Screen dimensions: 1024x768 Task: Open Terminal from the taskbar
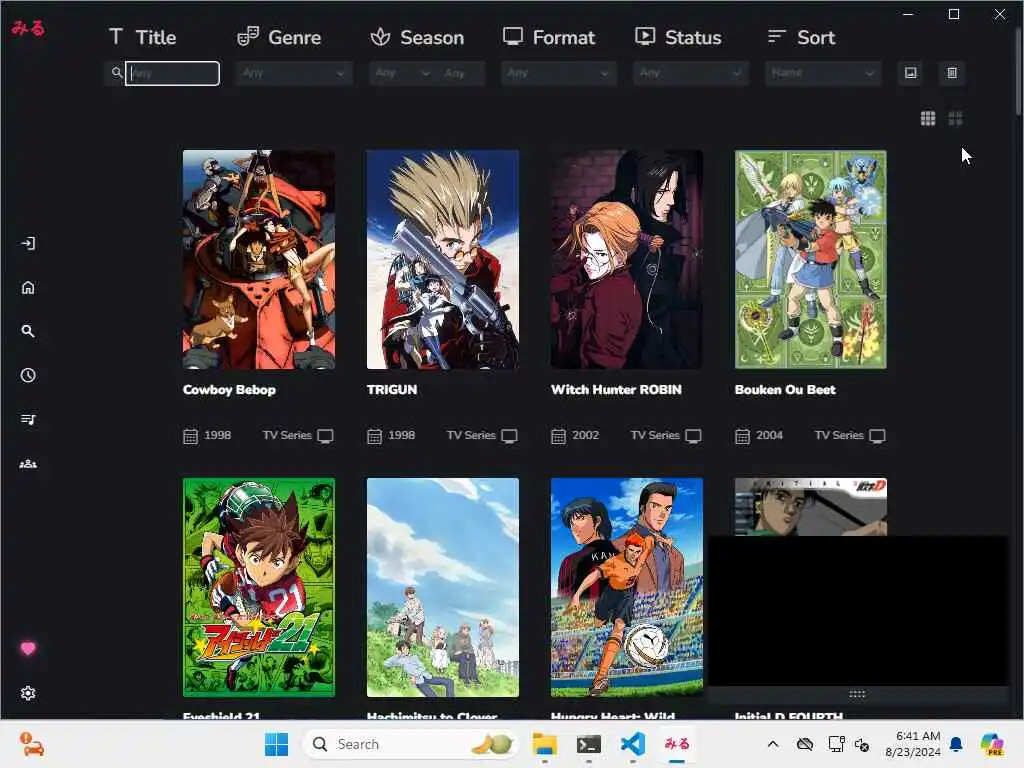point(588,744)
